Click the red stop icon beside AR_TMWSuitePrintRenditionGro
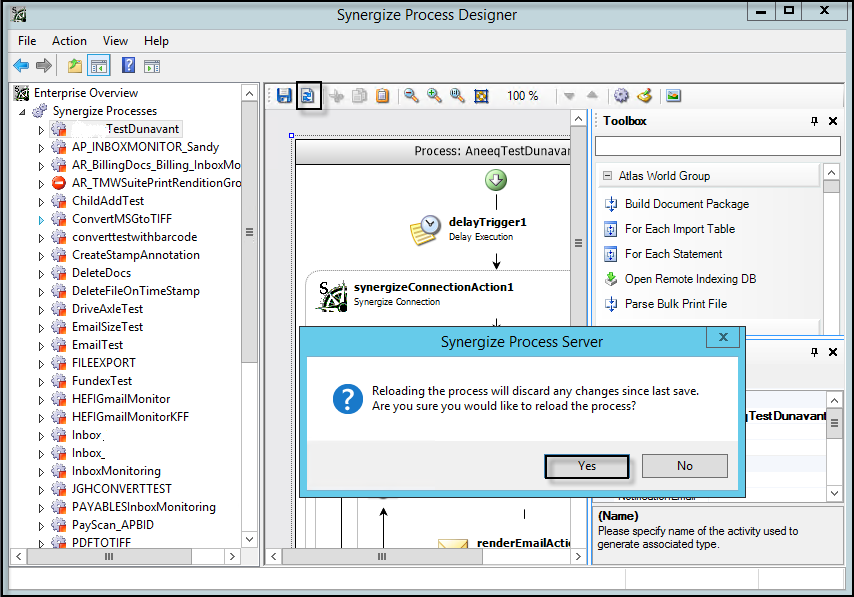The height and width of the screenshot is (597, 854). click(59, 183)
